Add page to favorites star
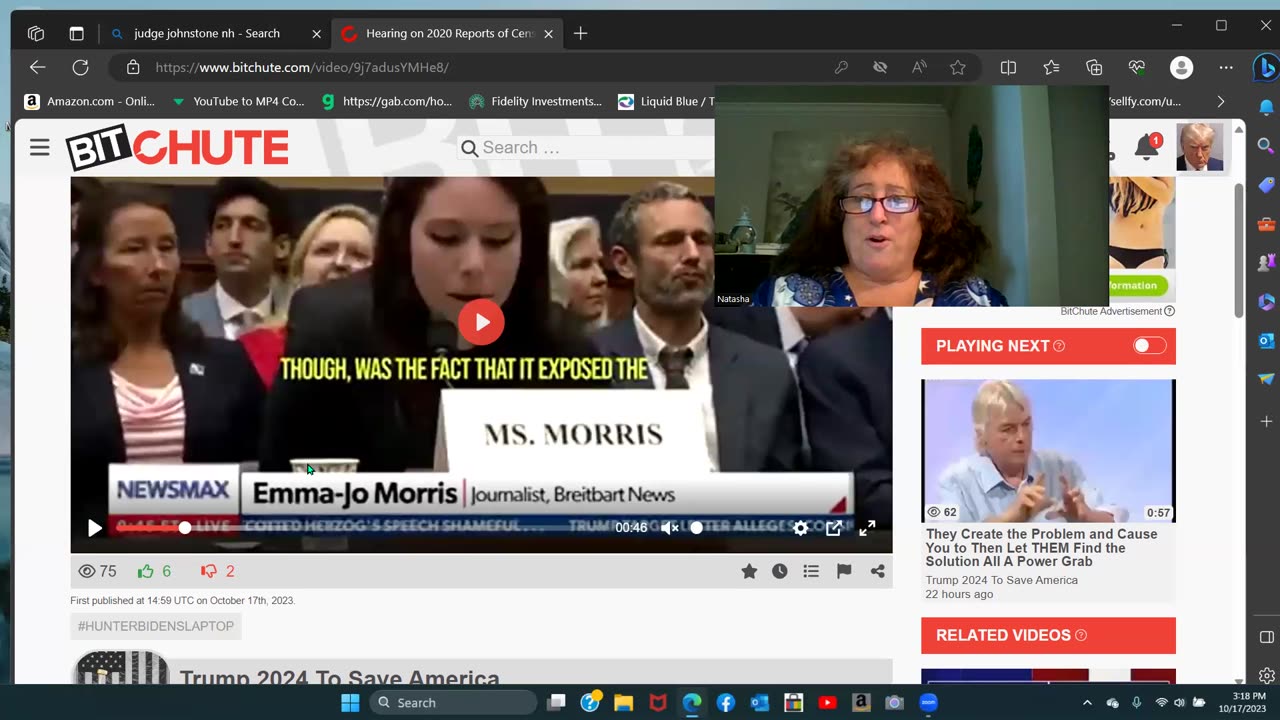 click(958, 67)
